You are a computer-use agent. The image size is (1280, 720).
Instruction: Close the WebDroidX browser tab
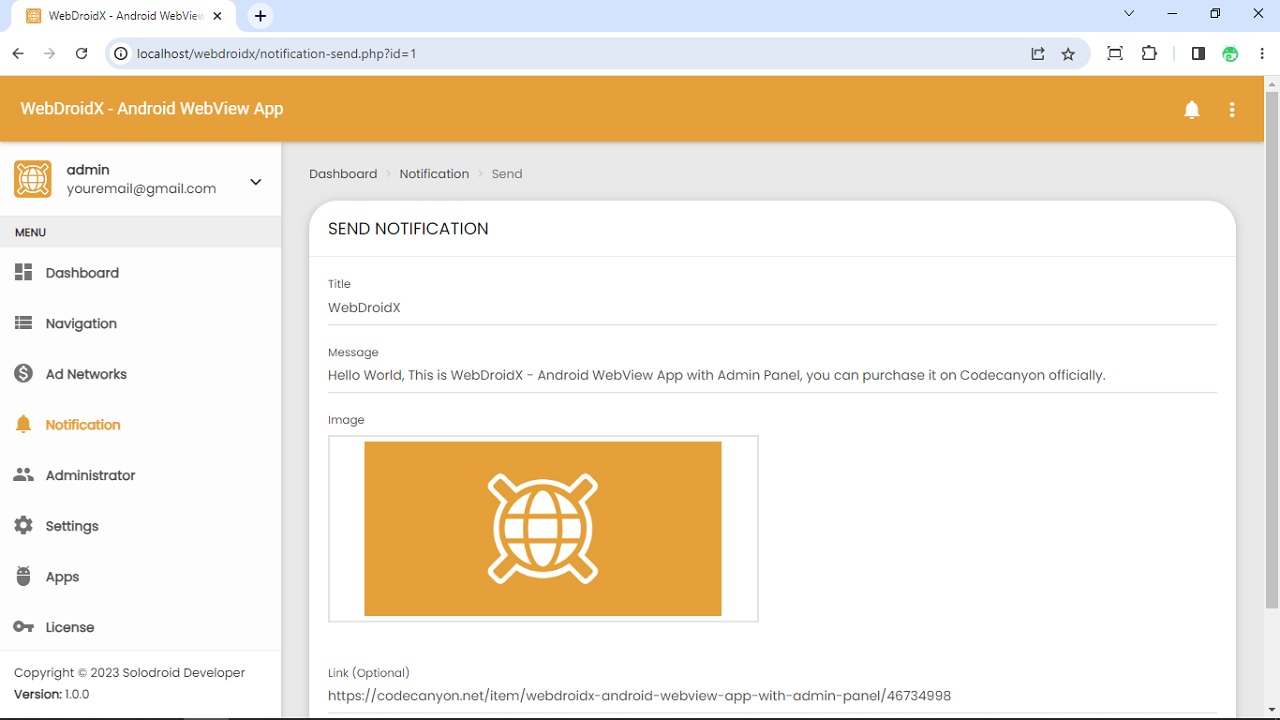(218, 16)
